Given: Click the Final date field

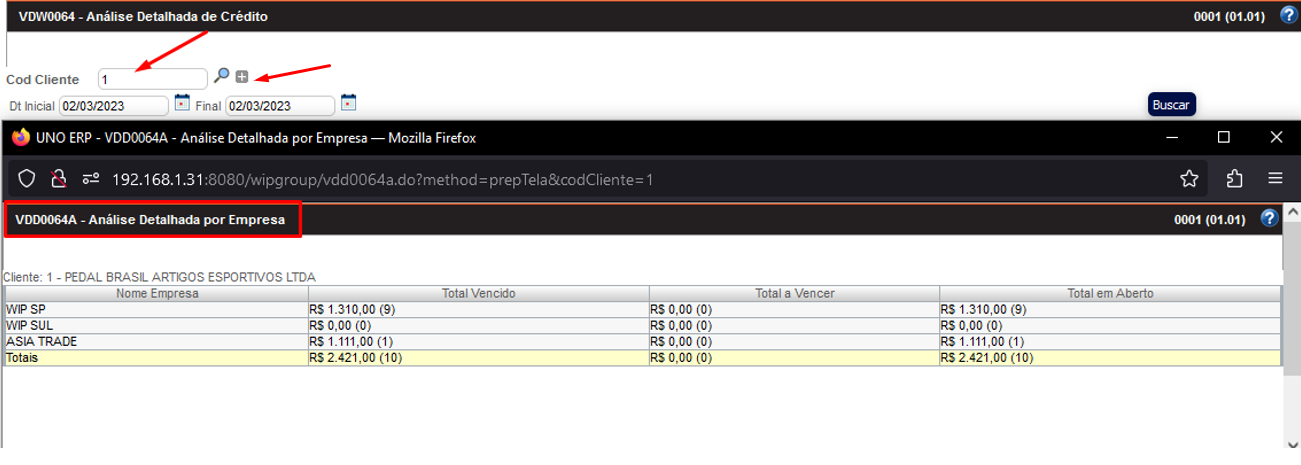Looking at the screenshot, I should pyautogui.click(x=280, y=106).
